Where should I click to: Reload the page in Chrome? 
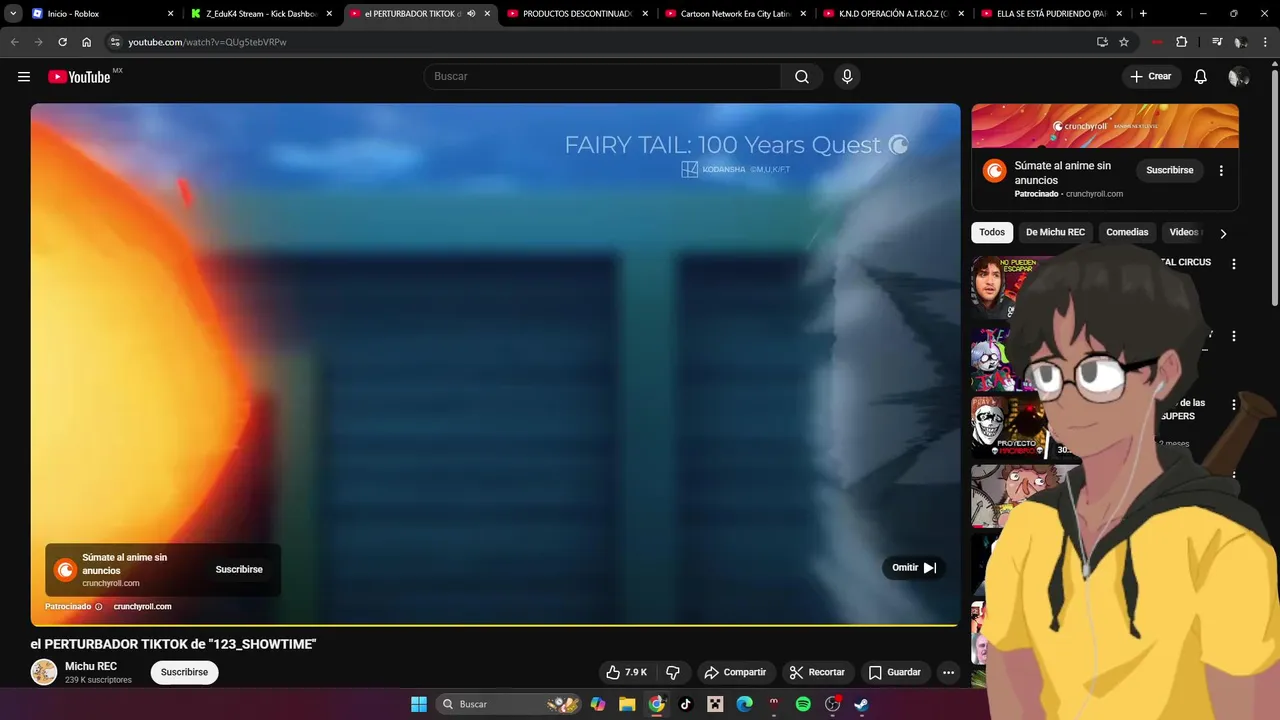pos(62,42)
